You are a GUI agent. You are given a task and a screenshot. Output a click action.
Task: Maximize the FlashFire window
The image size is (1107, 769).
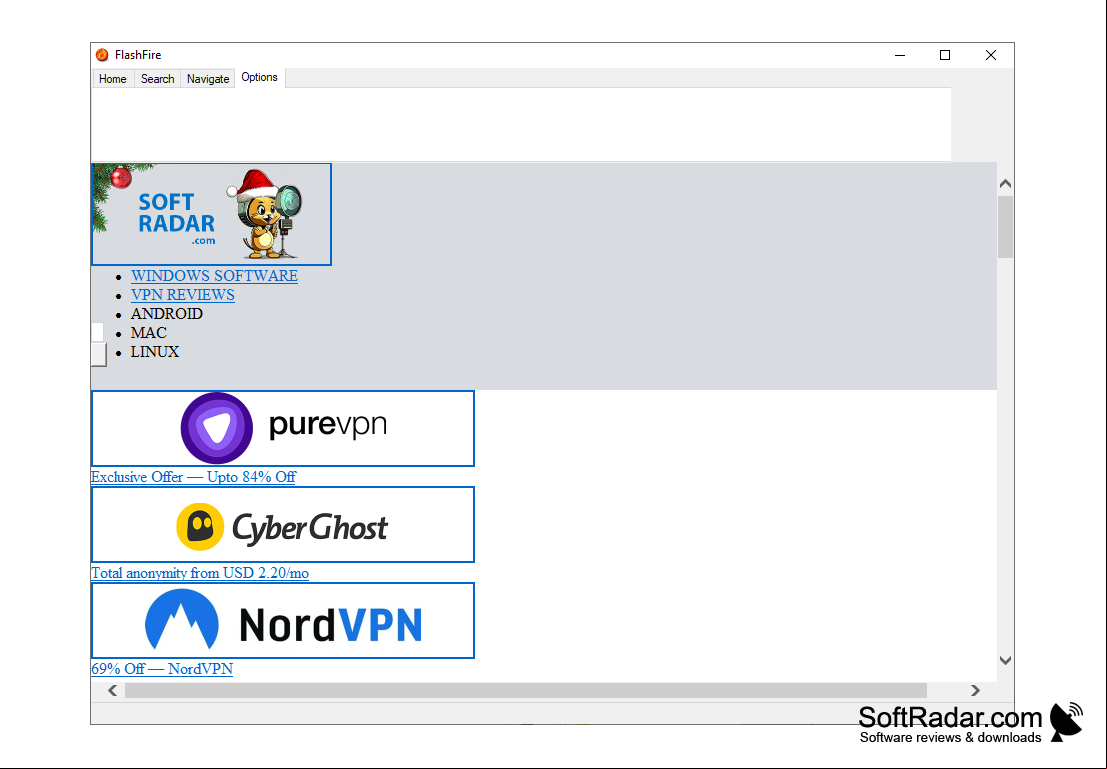pos(945,55)
